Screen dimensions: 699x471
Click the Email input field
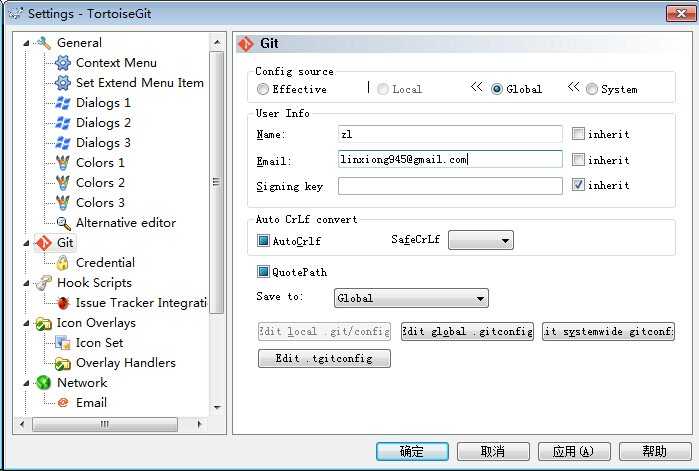pos(450,159)
